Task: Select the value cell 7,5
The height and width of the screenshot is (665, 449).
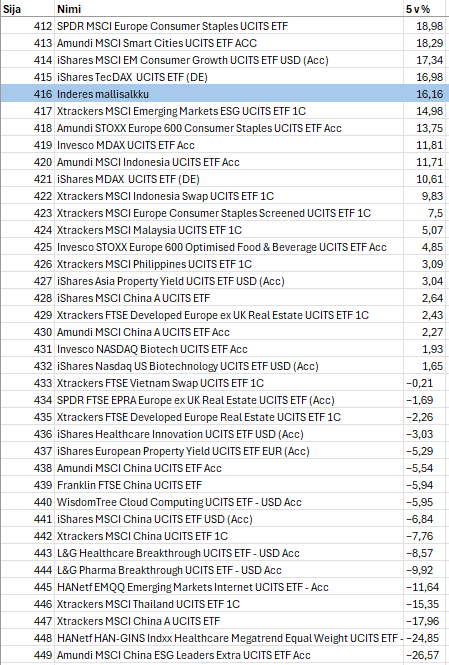Action: [424, 213]
